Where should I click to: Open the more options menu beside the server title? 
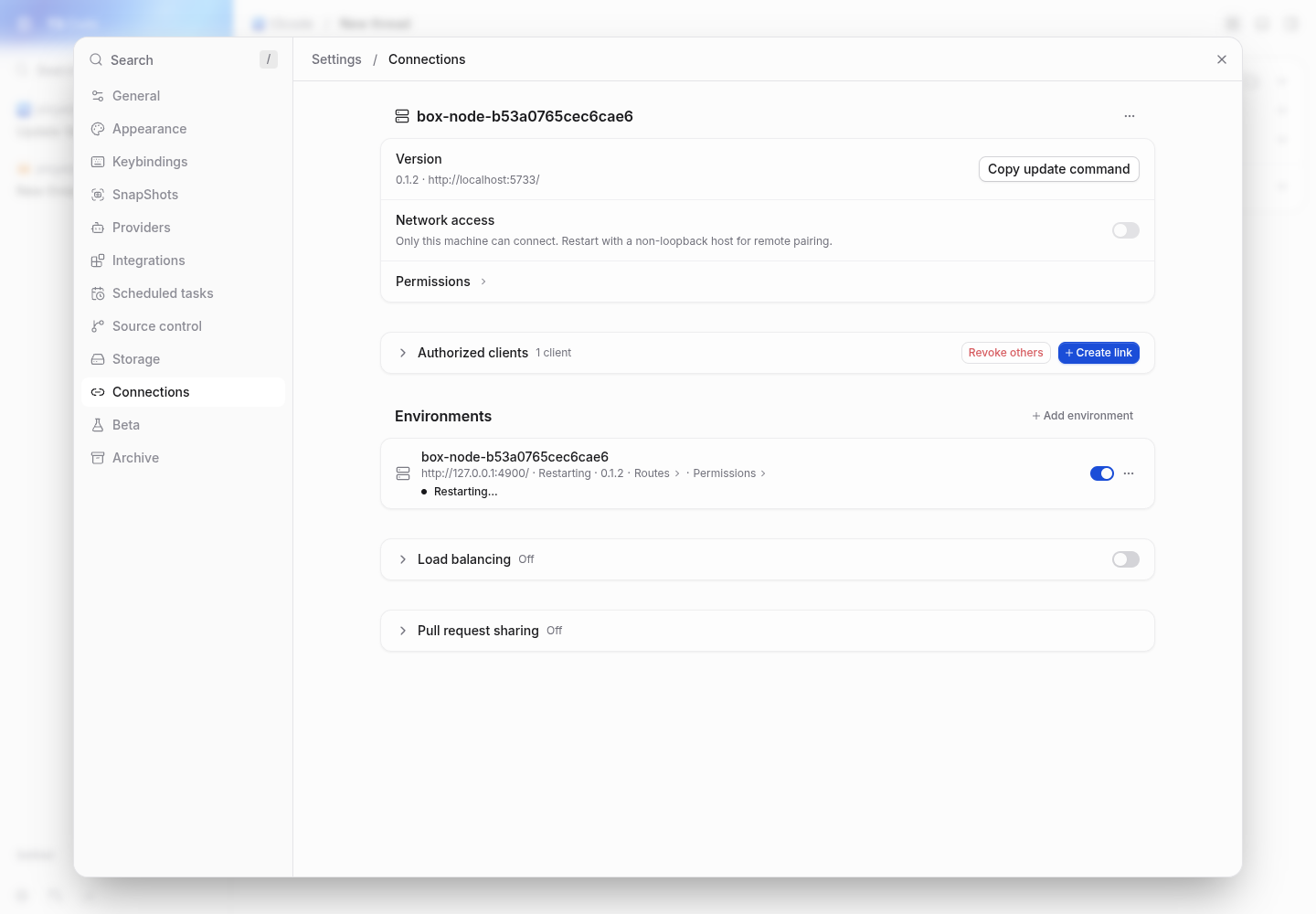coord(1130,116)
